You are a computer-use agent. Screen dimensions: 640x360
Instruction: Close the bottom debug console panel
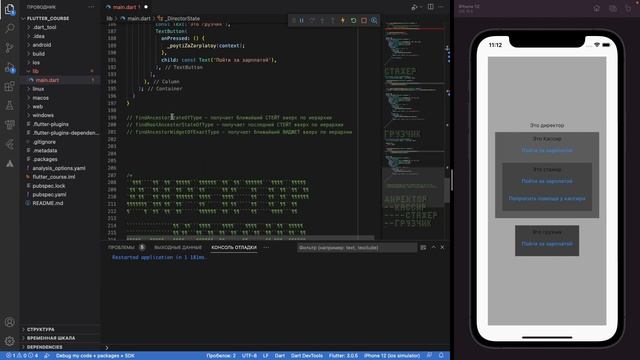[442, 247]
